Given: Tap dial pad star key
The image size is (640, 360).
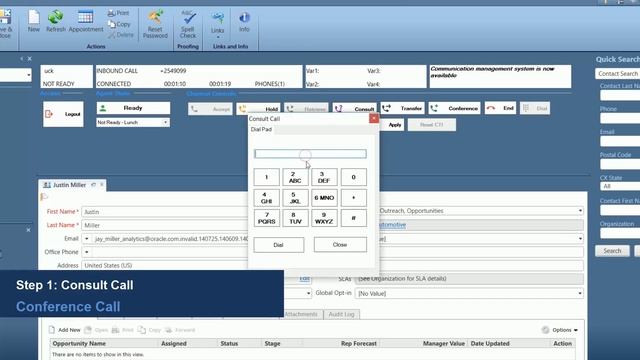Looking at the screenshot, I should pos(353,198).
